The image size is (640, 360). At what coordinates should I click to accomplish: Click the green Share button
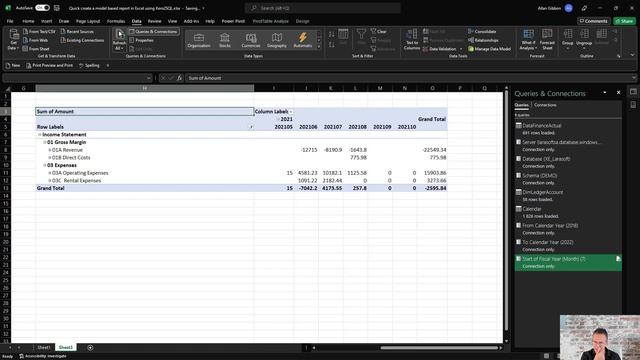(624, 21)
